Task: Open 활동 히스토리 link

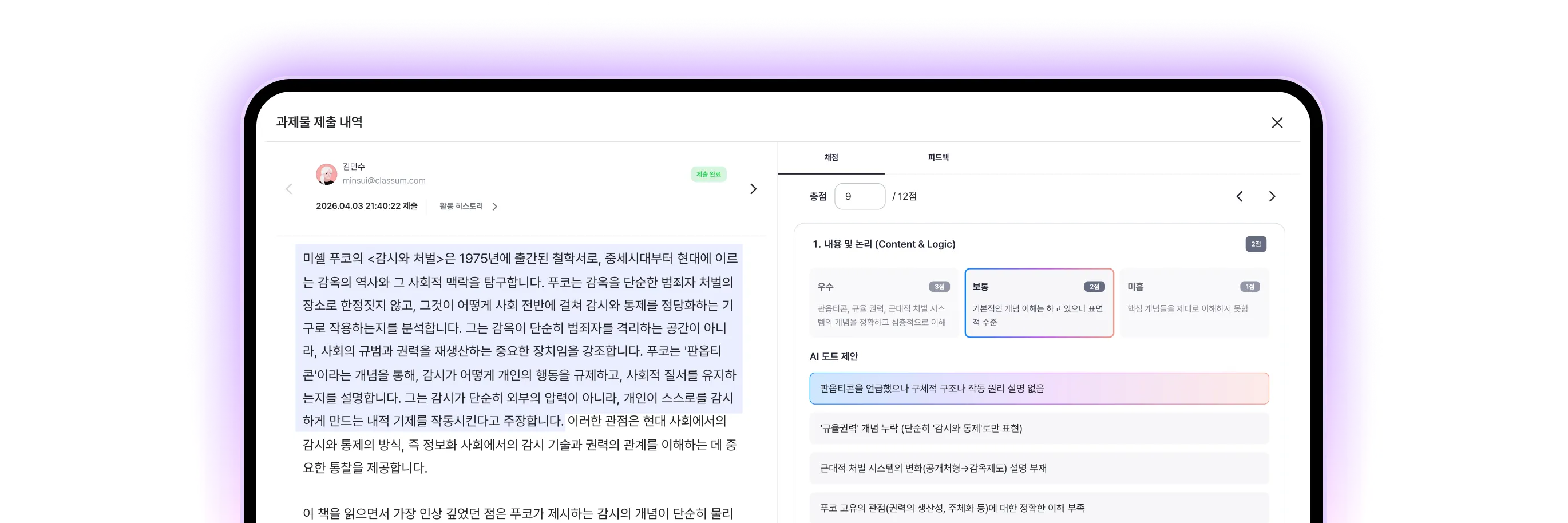Action: (468, 207)
